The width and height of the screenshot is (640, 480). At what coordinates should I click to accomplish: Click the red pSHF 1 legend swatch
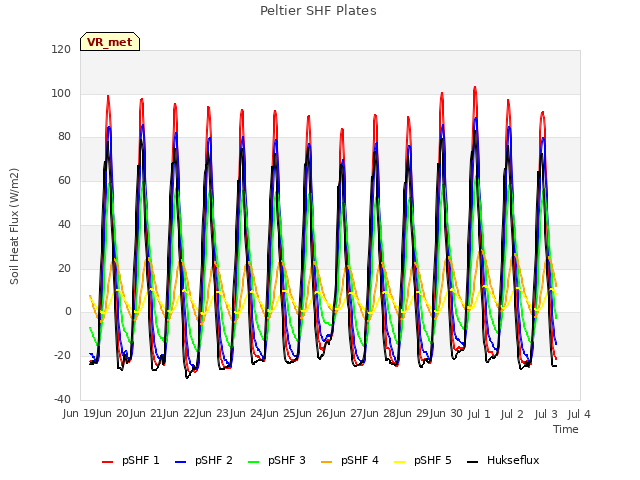point(107,462)
